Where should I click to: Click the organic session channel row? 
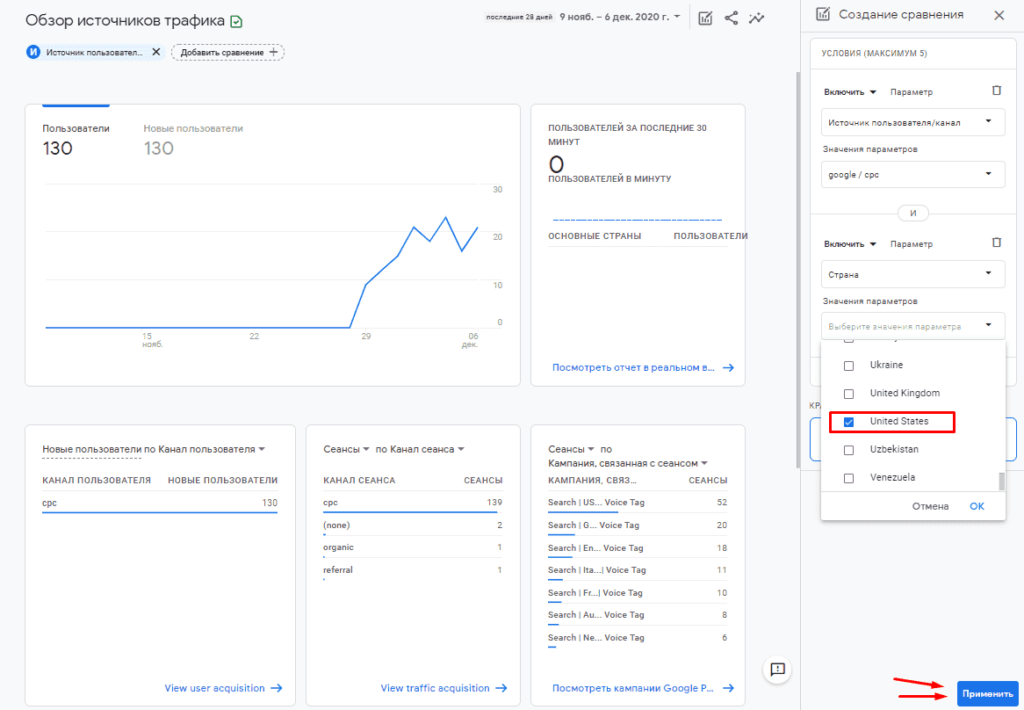(x=413, y=547)
